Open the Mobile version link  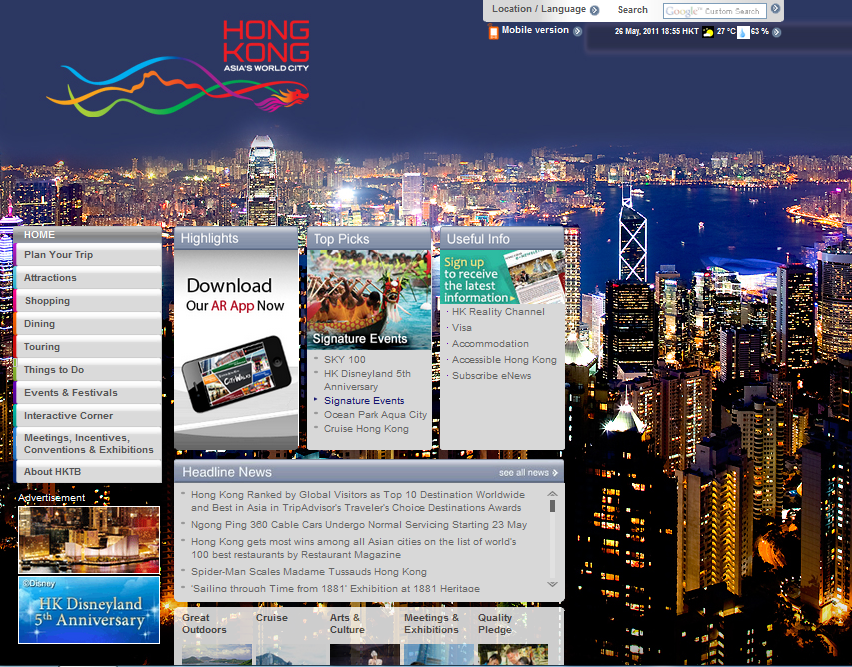pos(535,30)
